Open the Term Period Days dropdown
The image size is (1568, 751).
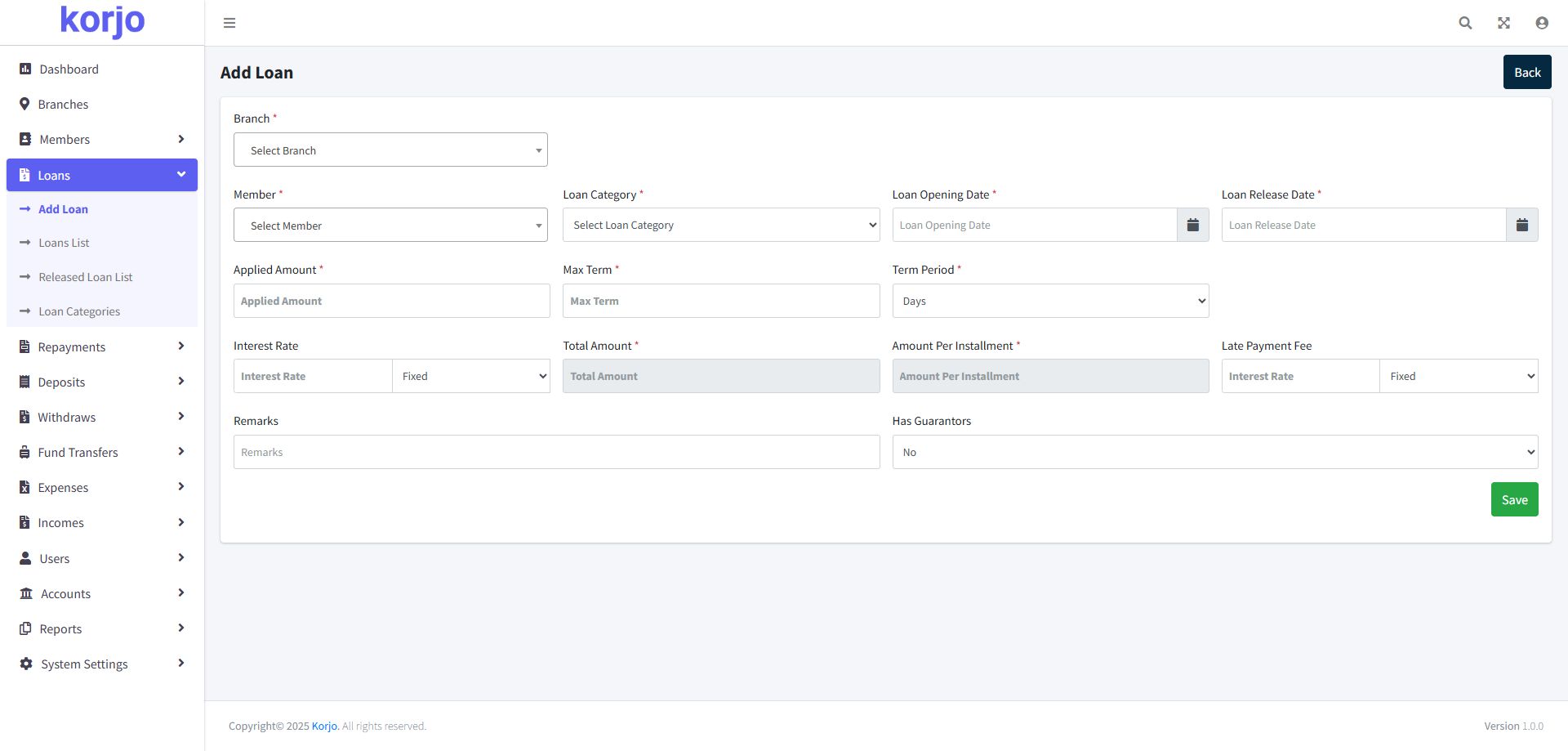click(x=1049, y=302)
